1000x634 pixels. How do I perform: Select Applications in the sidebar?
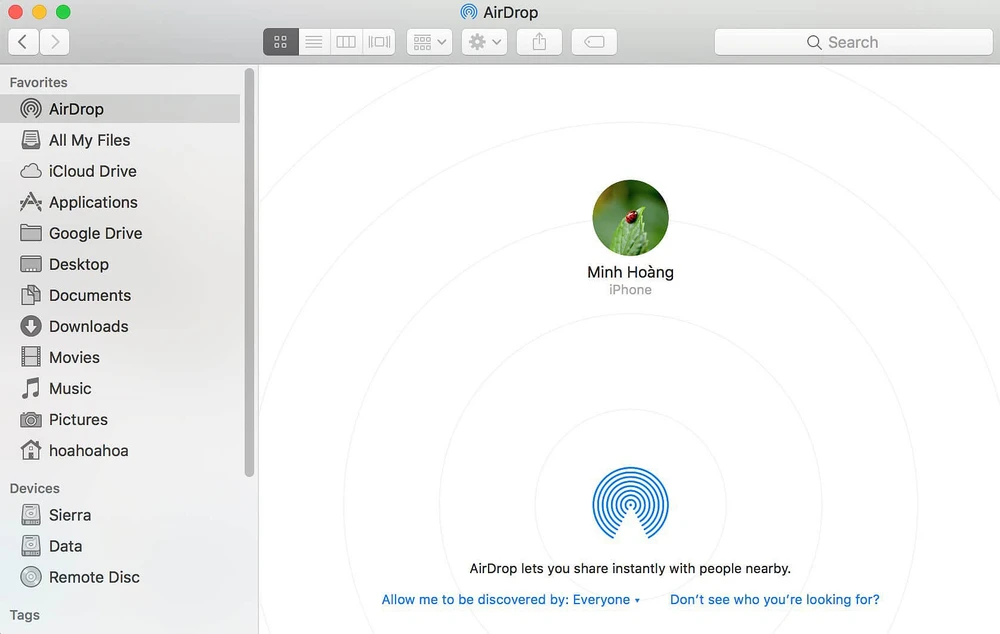[x=93, y=202]
